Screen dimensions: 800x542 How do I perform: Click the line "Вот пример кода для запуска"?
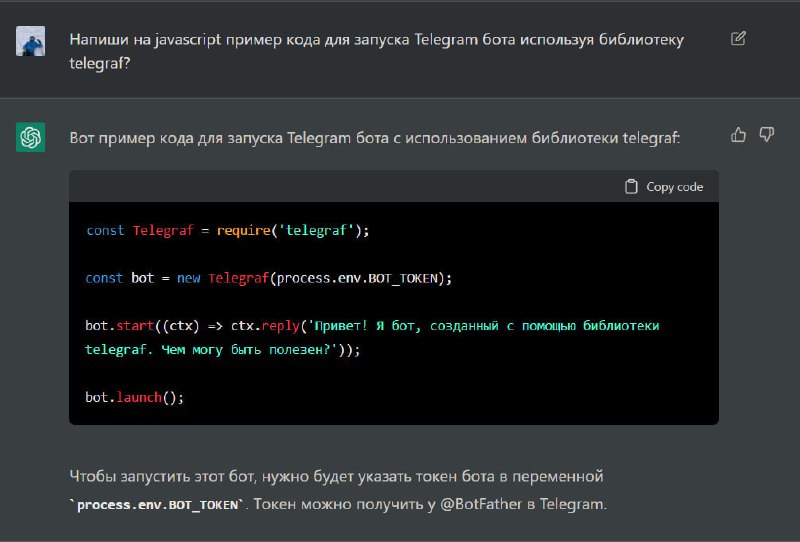pos(374,138)
